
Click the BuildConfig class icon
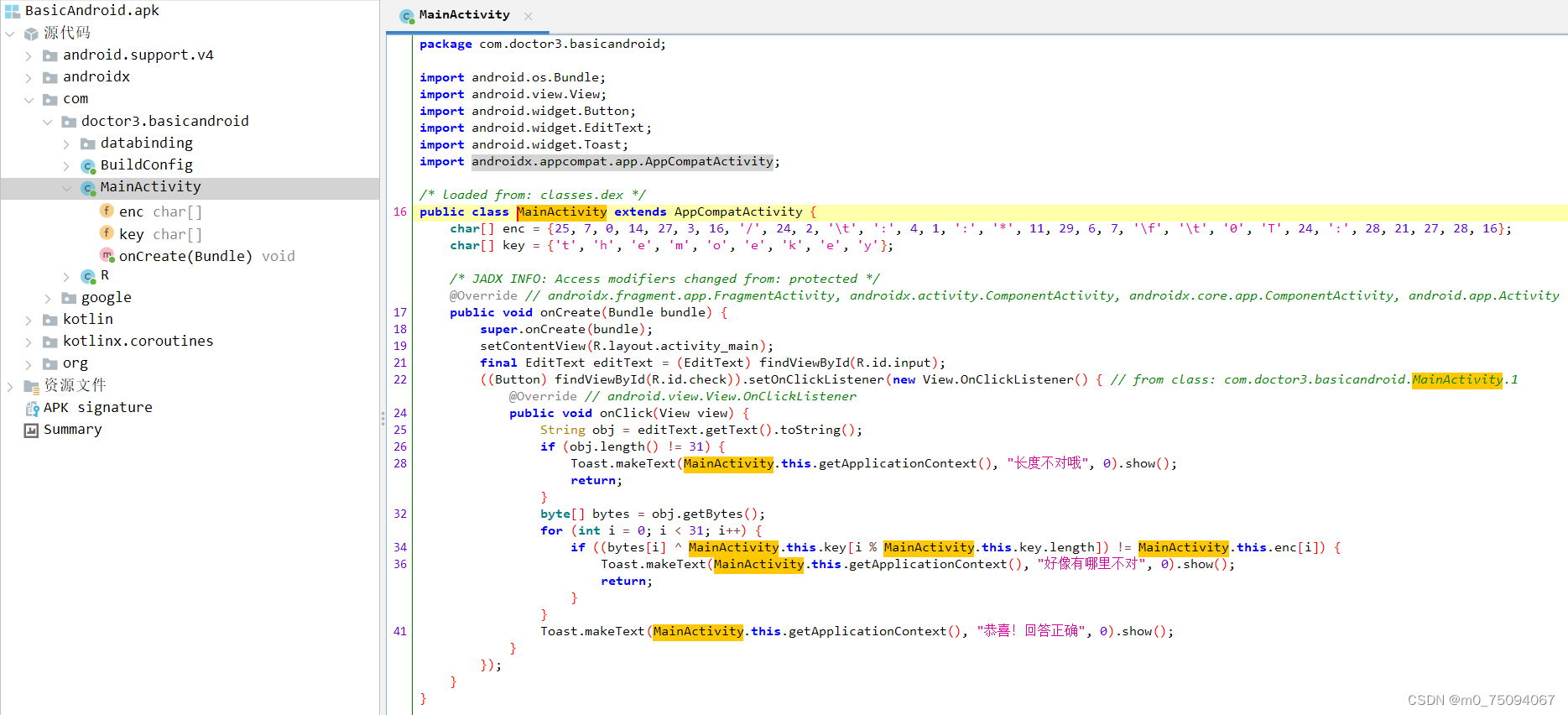click(88, 166)
